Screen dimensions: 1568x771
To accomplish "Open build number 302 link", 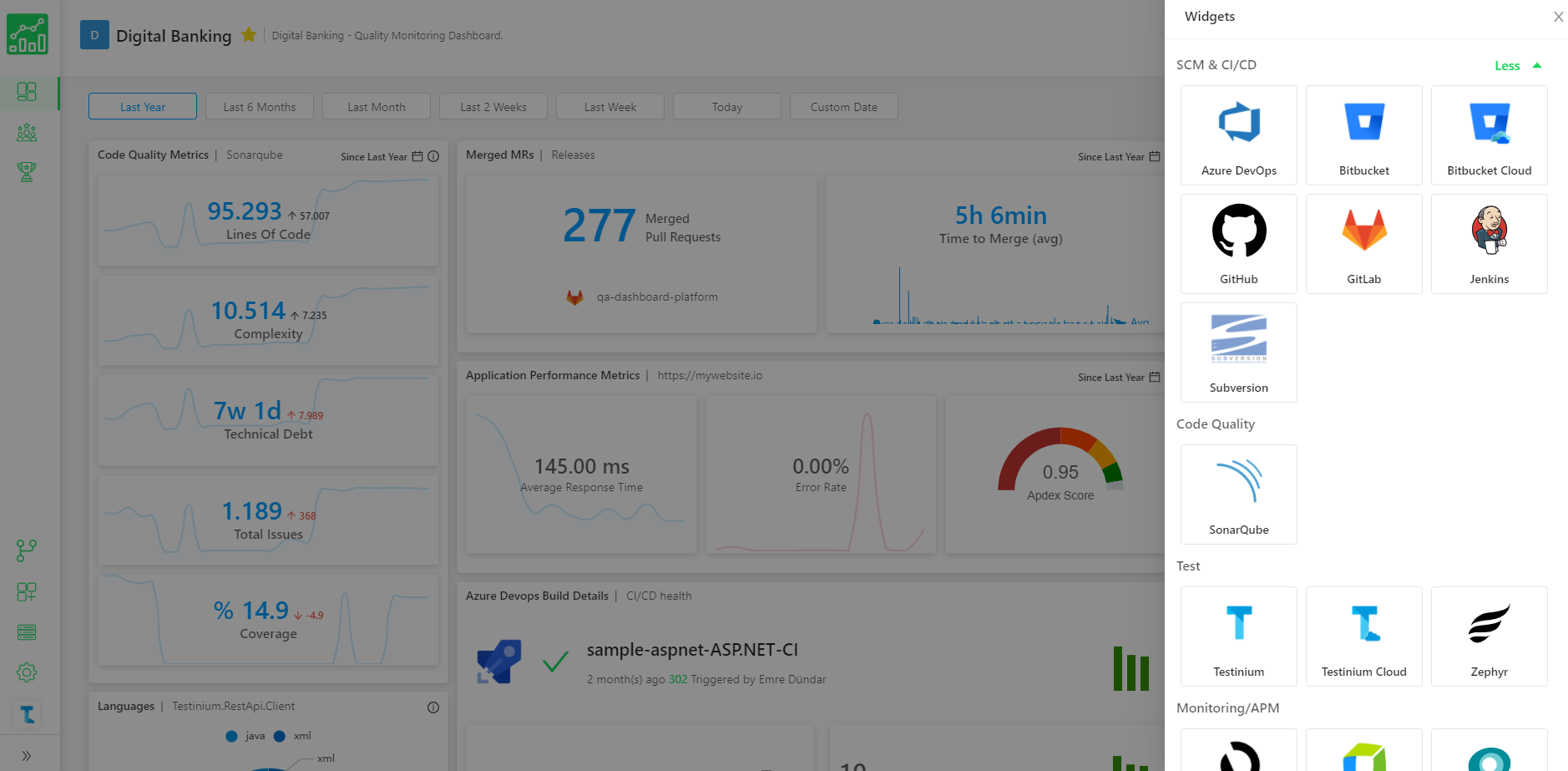I will click(678, 679).
